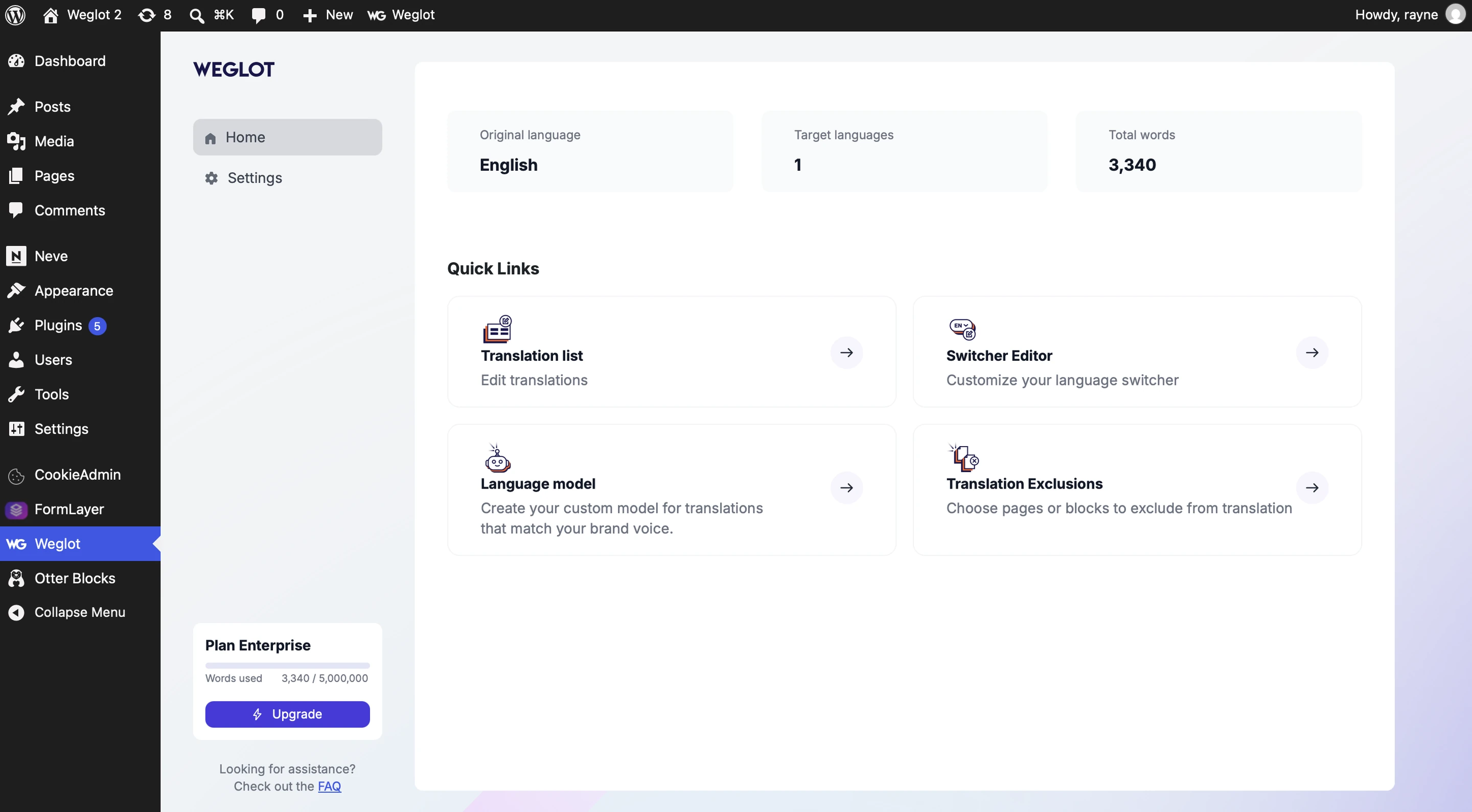1472x812 pixels.
Task: Click the WEGLOT logo
Action: coord(234,69)
